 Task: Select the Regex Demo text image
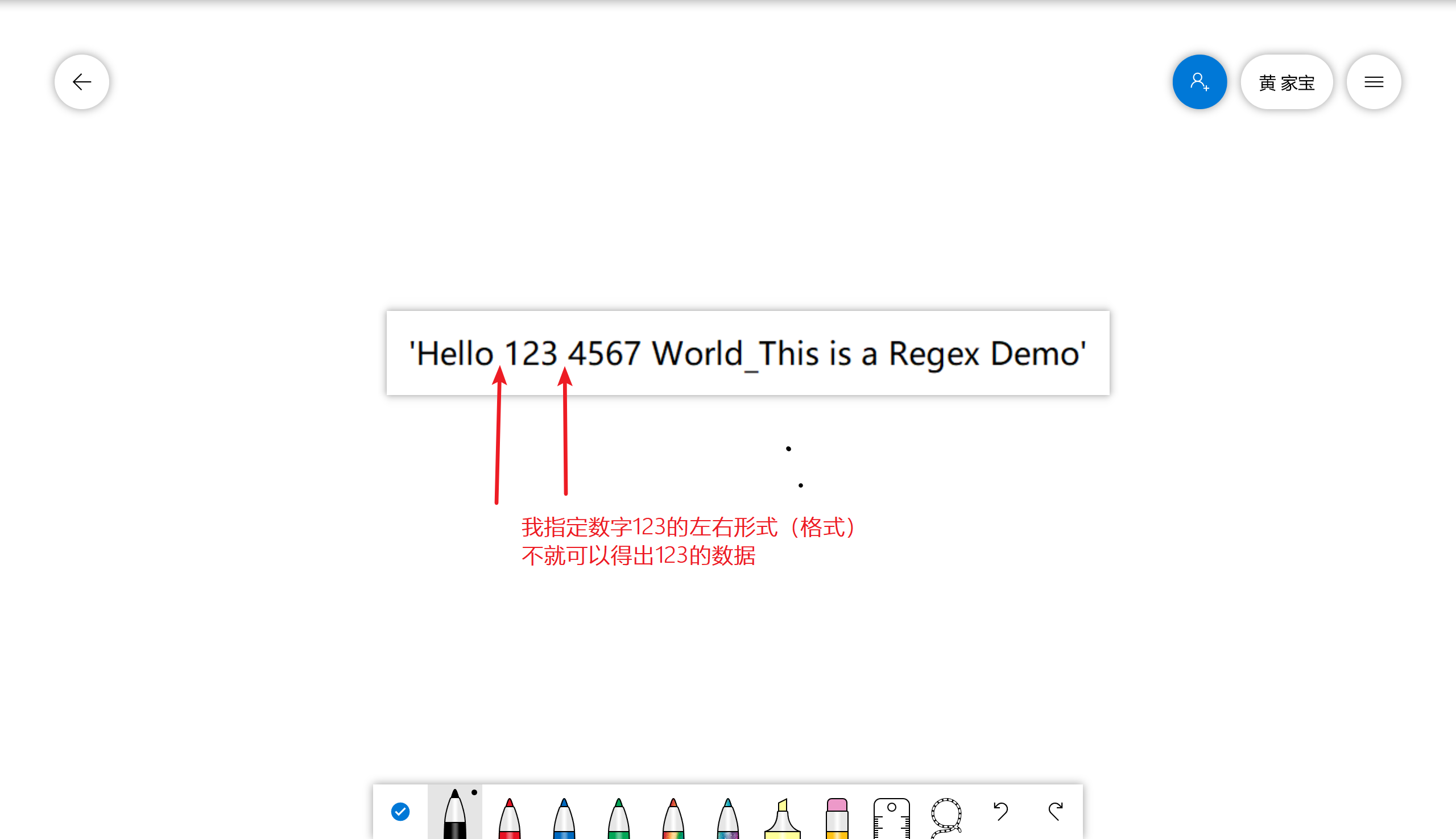tap(747, 352)
